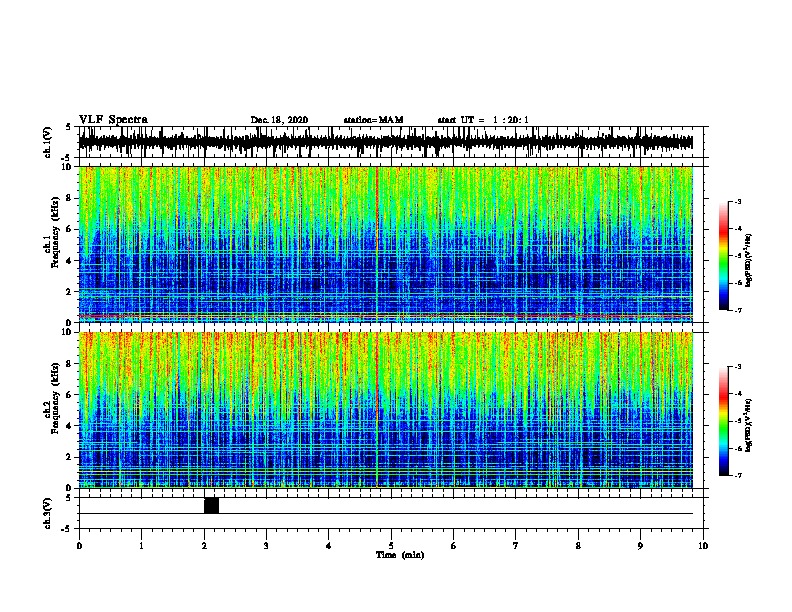Screen dimensions: 792x612
Task: Click the "ch.1(V)" waveform axis label
Action: pos(48,142)
